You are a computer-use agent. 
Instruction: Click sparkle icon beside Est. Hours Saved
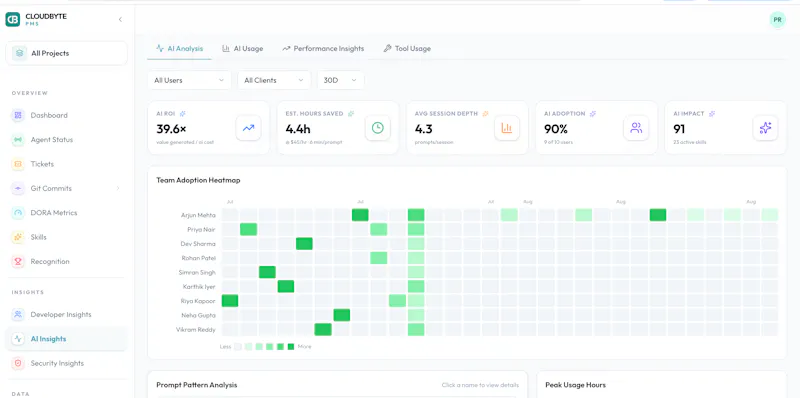click(x=351, y=114)
